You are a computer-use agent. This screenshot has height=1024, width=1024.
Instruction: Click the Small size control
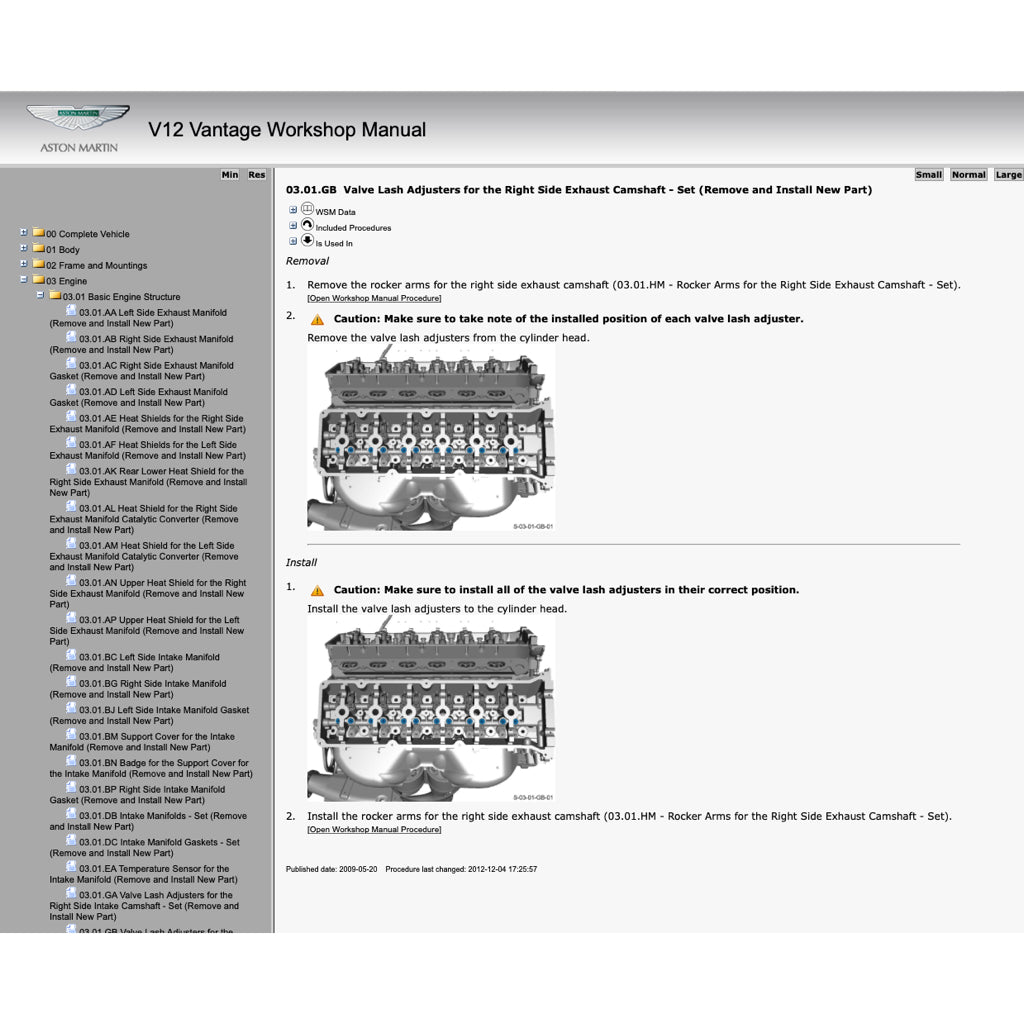928,174
